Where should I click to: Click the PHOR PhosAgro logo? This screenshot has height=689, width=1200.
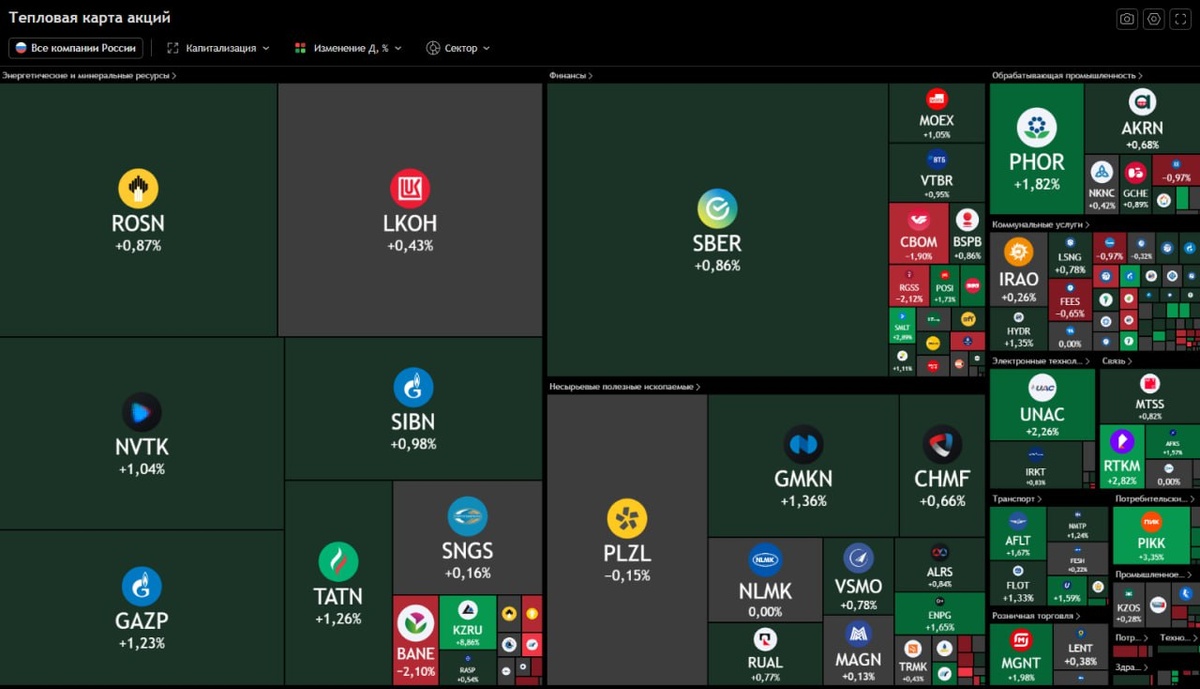coord(1037,128)
